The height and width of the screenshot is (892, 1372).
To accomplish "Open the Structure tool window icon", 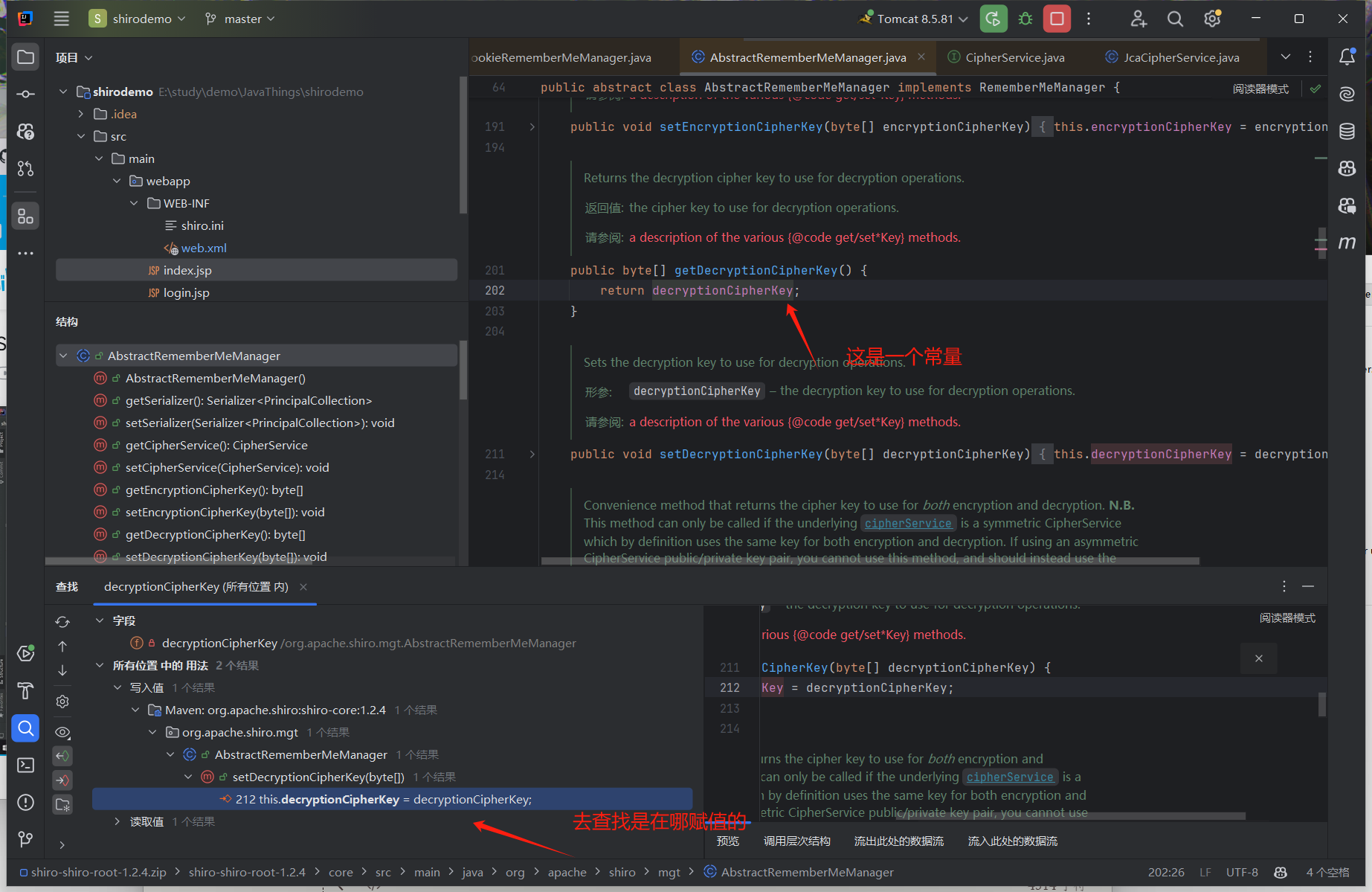I will pyautogui.click(x=25, y=216).
